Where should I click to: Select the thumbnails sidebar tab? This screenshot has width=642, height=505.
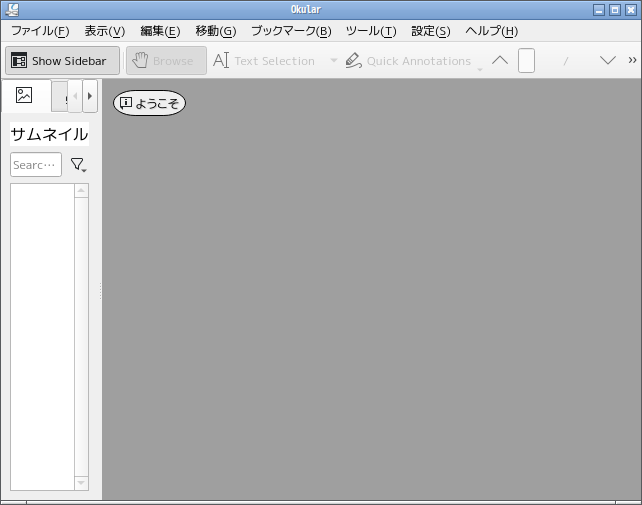click(25, 95)
